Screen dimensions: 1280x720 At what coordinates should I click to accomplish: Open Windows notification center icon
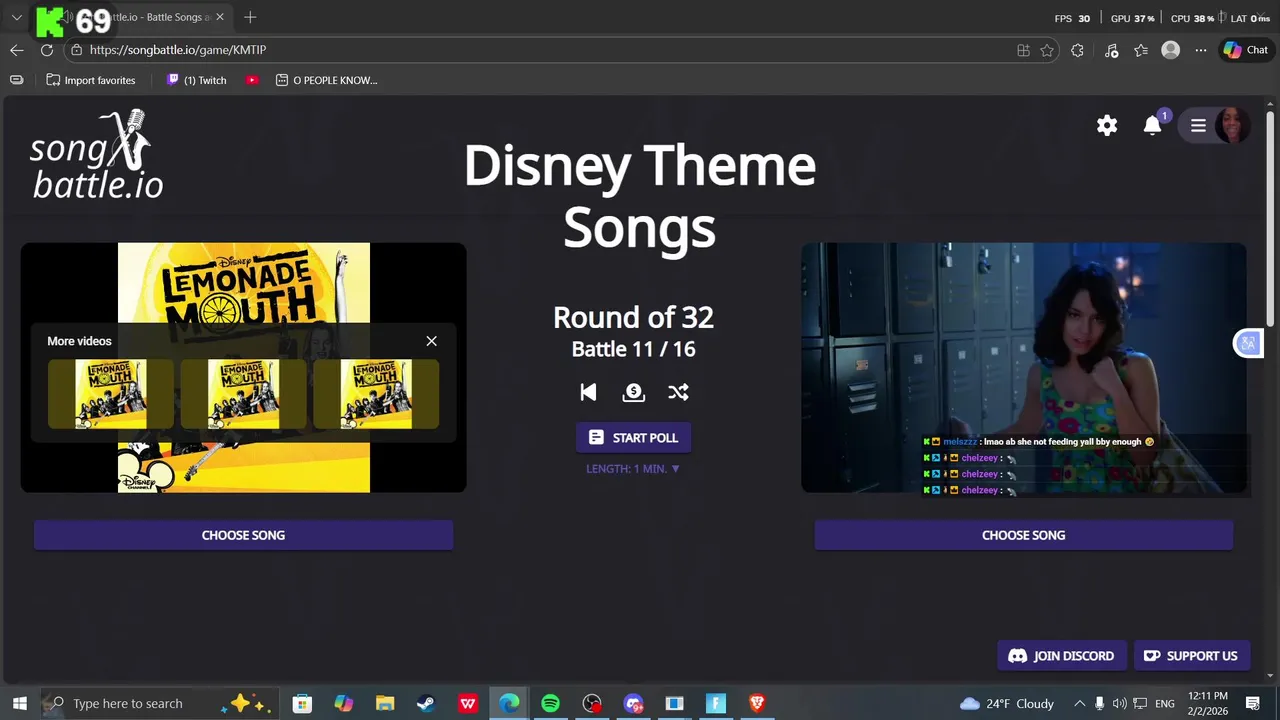1252,703
